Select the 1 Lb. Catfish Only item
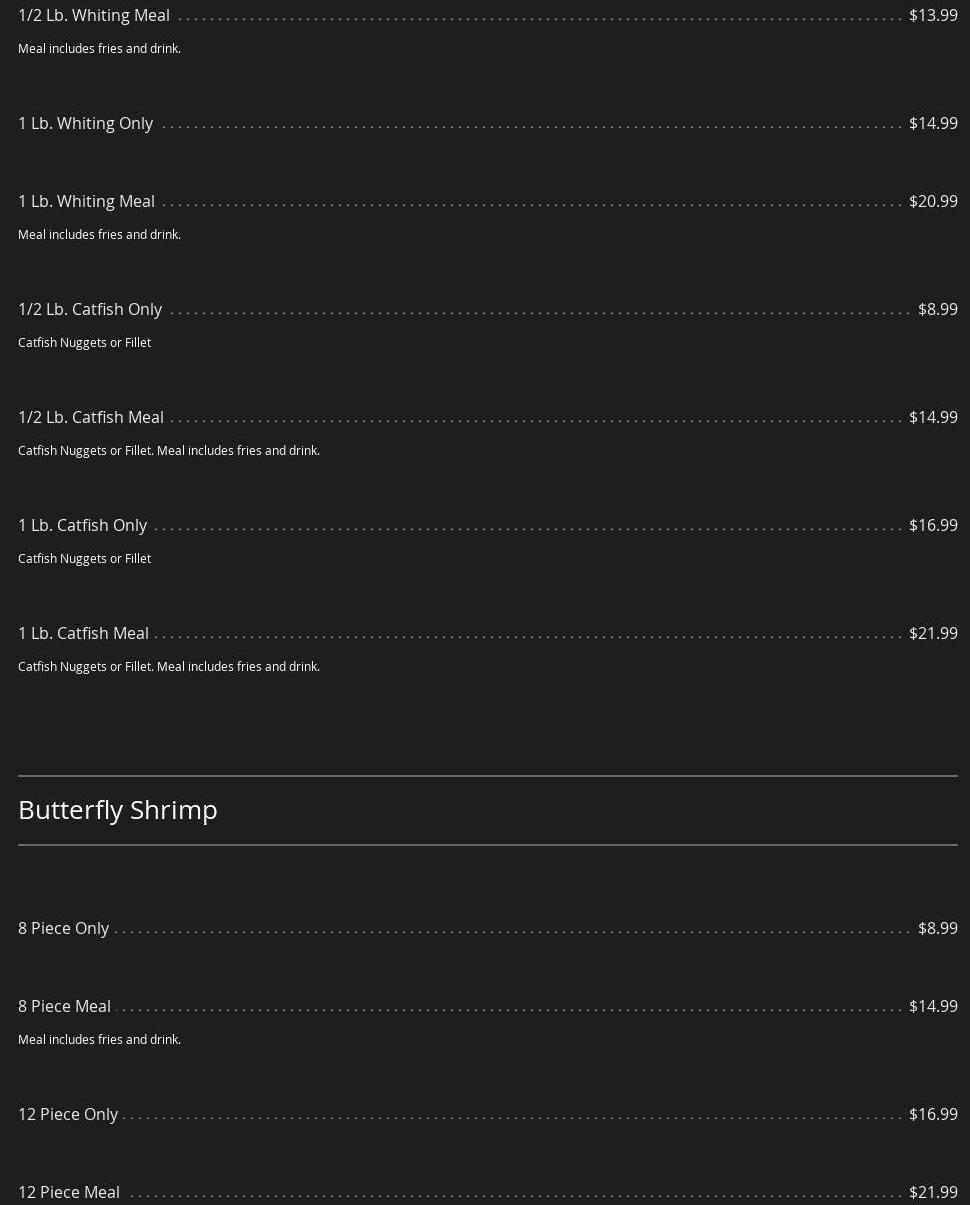This screenshot has width=970, height=1205. coord(83,525)
